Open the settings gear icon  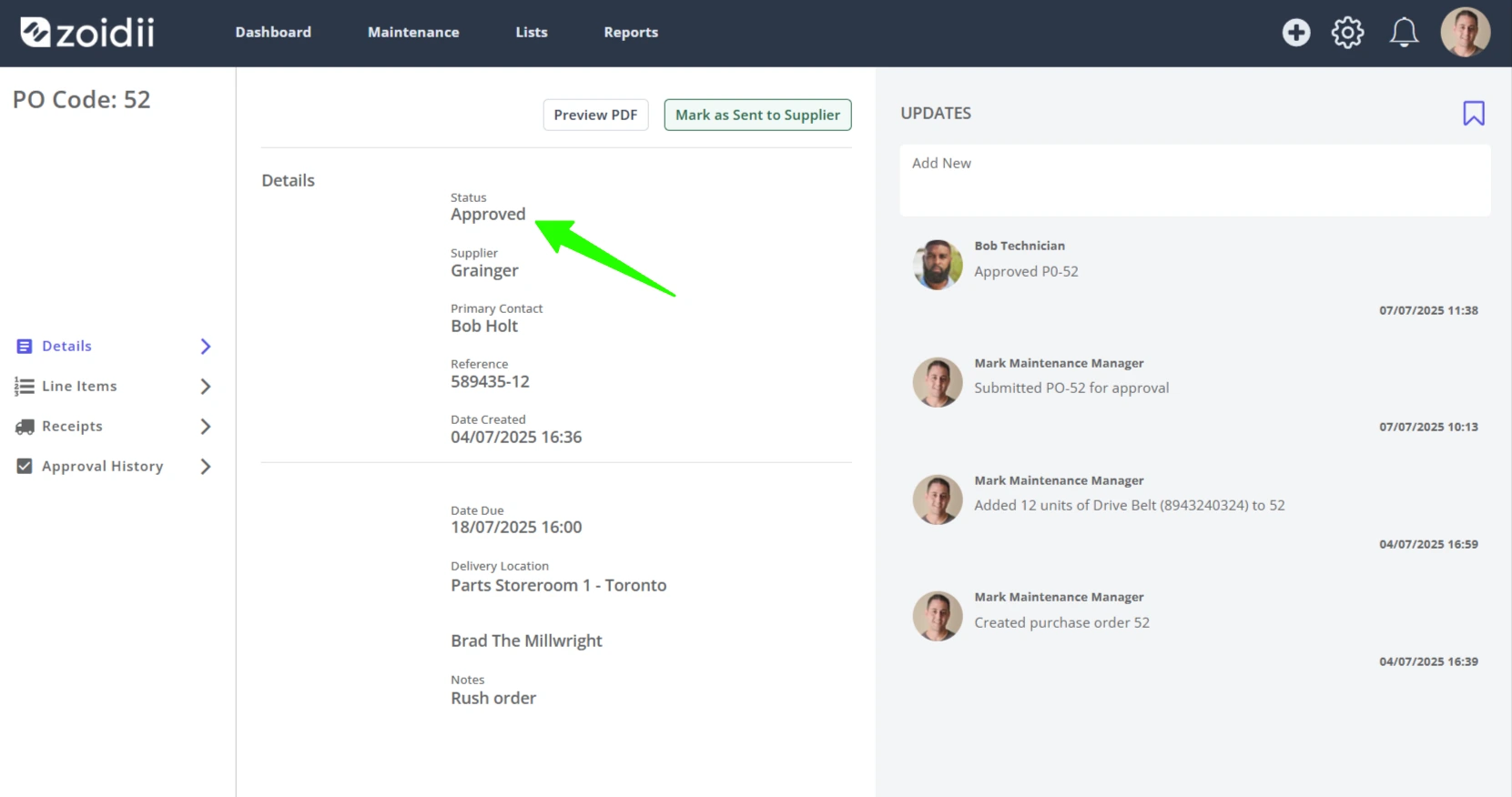point(1348,33)
